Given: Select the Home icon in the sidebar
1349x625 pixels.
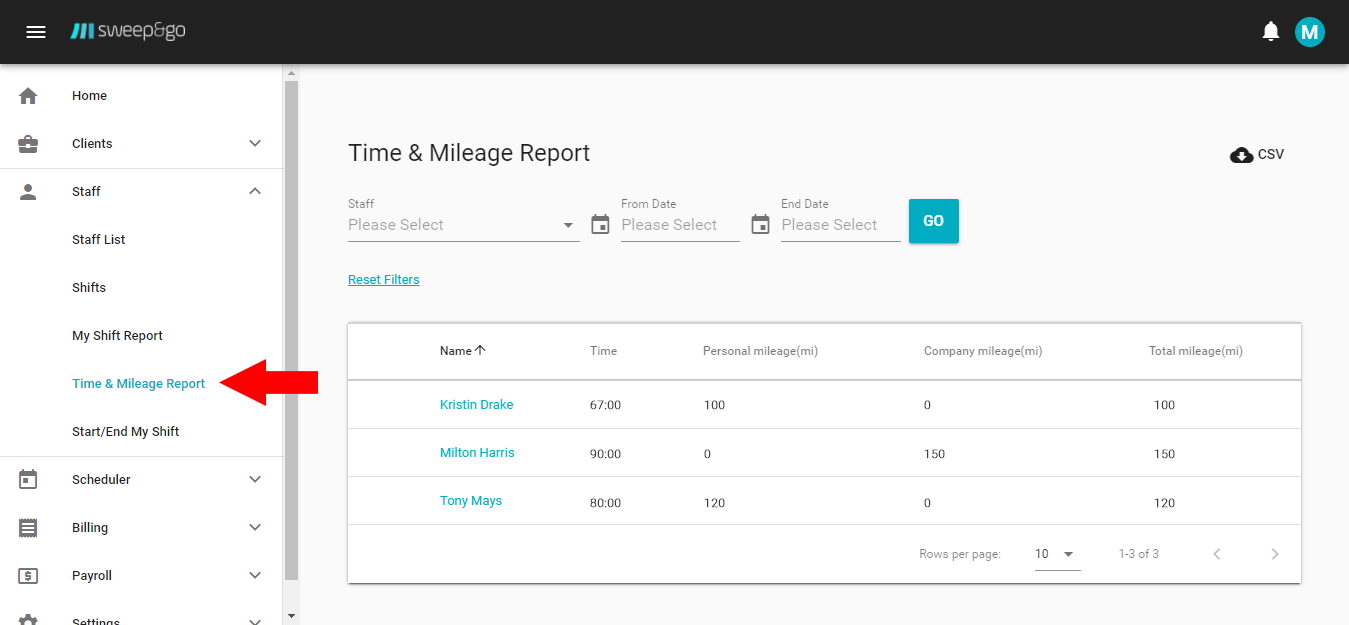Looking at the screenshot, I should point(27,94).
